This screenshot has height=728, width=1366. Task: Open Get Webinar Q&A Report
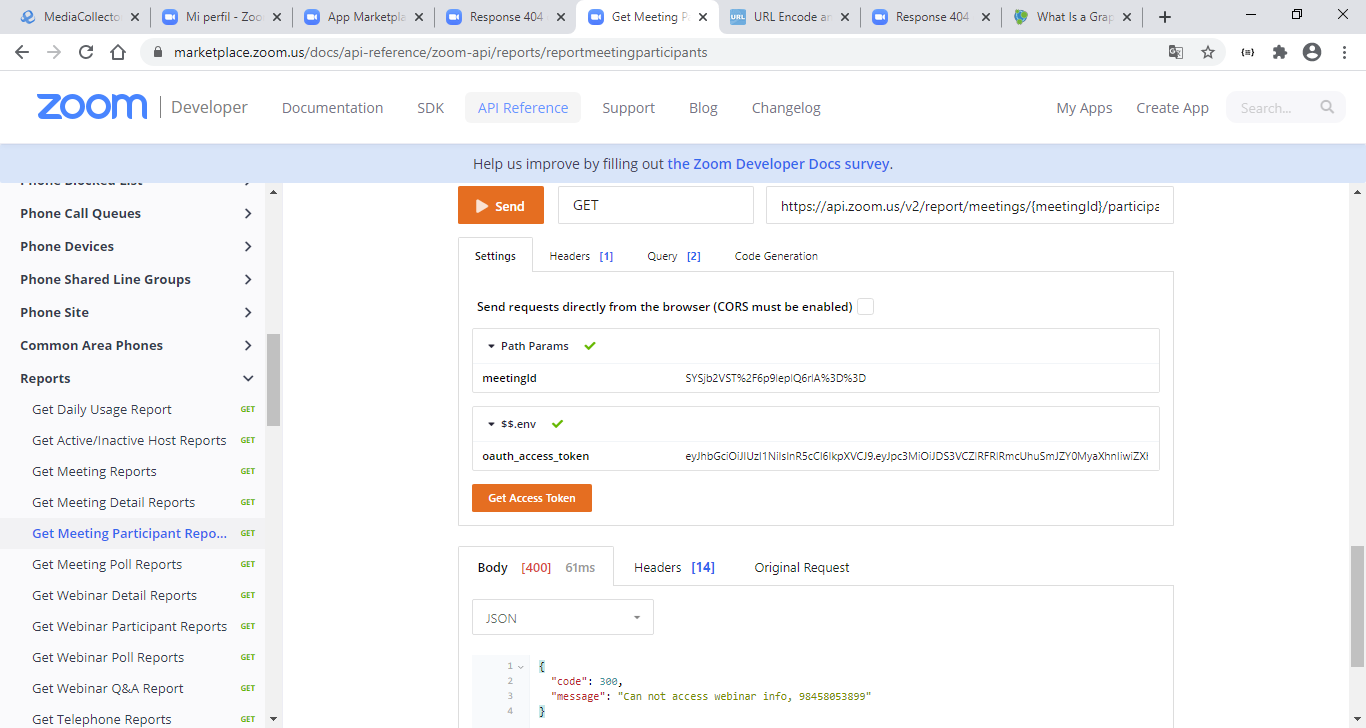[x=108, y=688]
